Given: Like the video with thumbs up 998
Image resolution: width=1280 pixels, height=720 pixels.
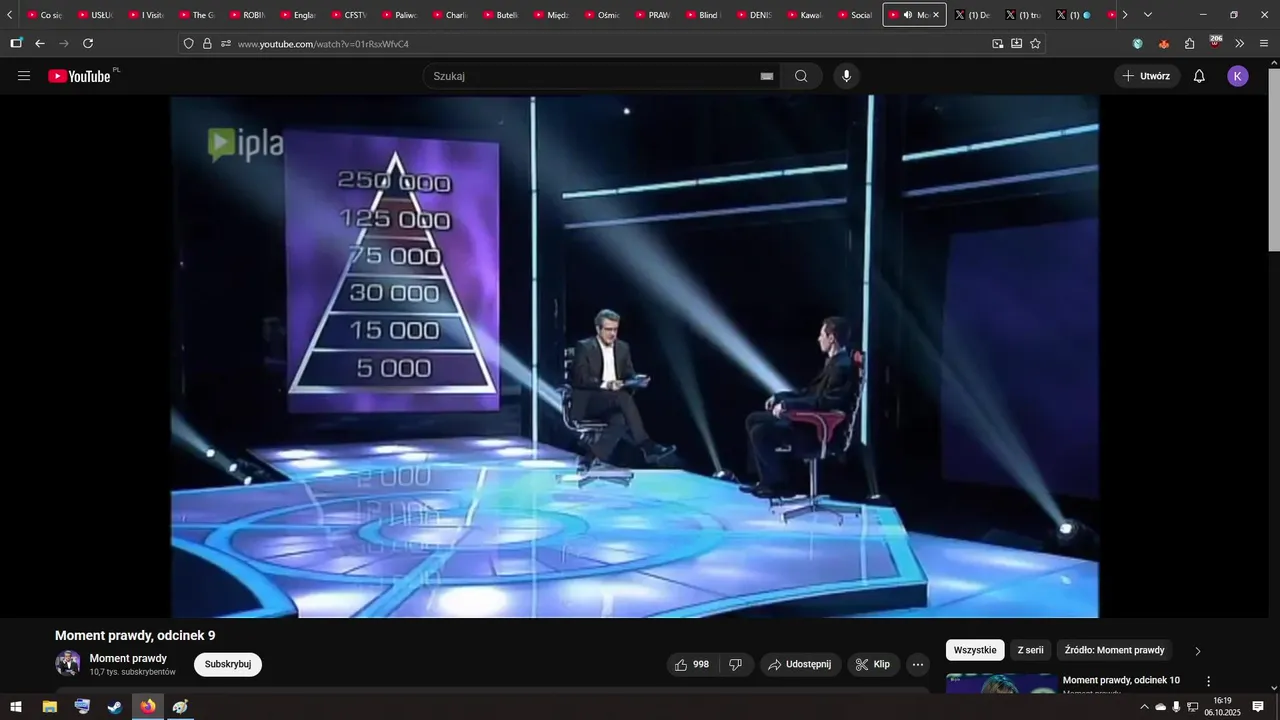Looking at the screenshot, I should [692, 664].
